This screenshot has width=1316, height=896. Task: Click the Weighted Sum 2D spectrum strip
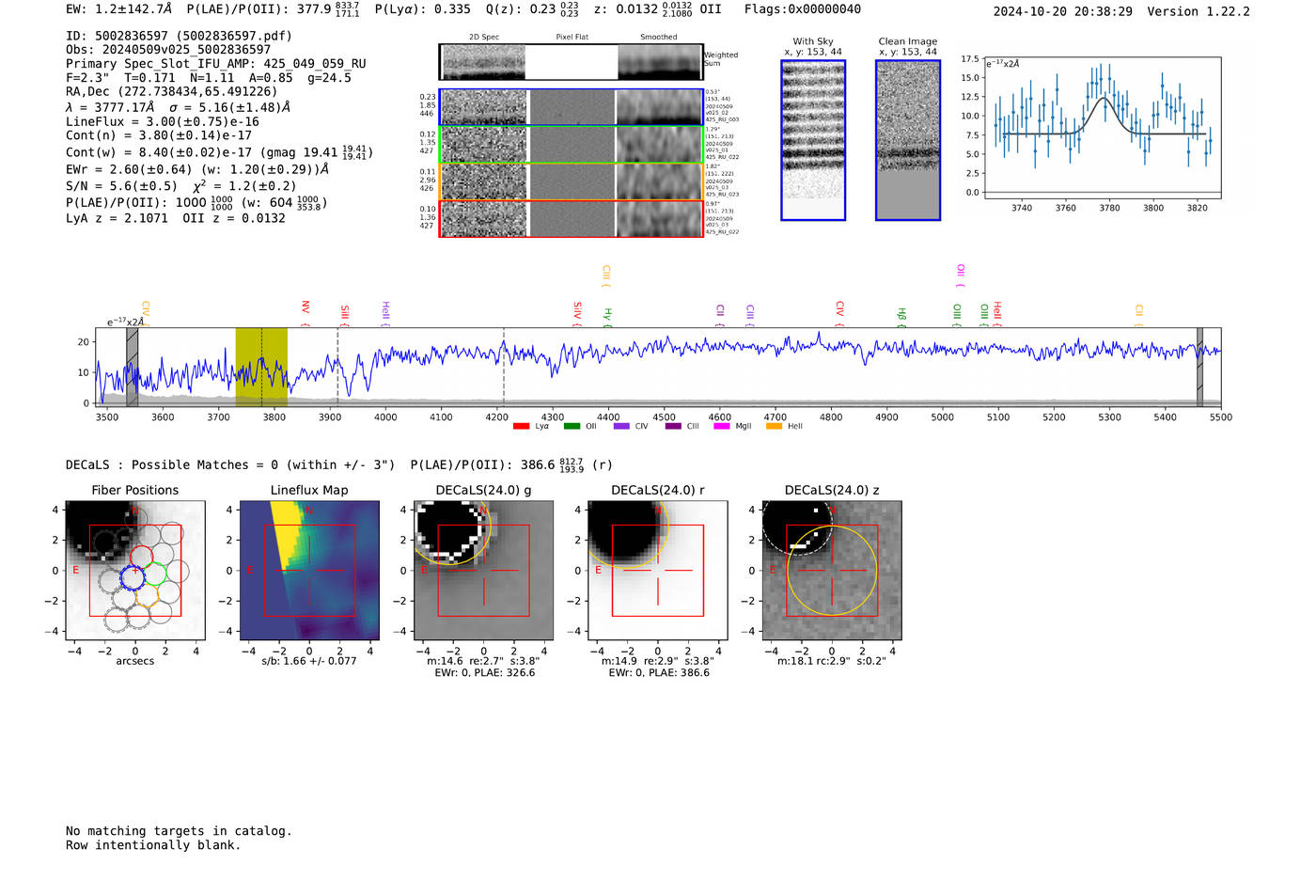[572, 62]
